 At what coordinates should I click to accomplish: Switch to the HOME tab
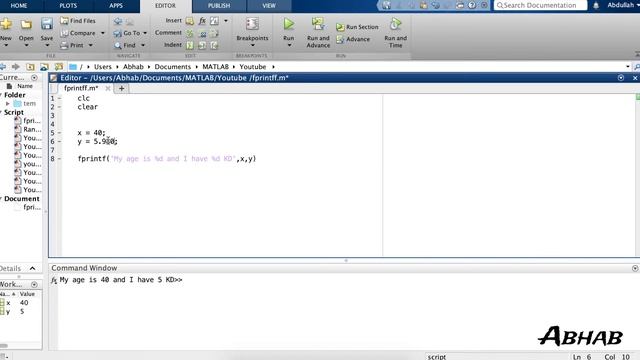pos(19,6)
